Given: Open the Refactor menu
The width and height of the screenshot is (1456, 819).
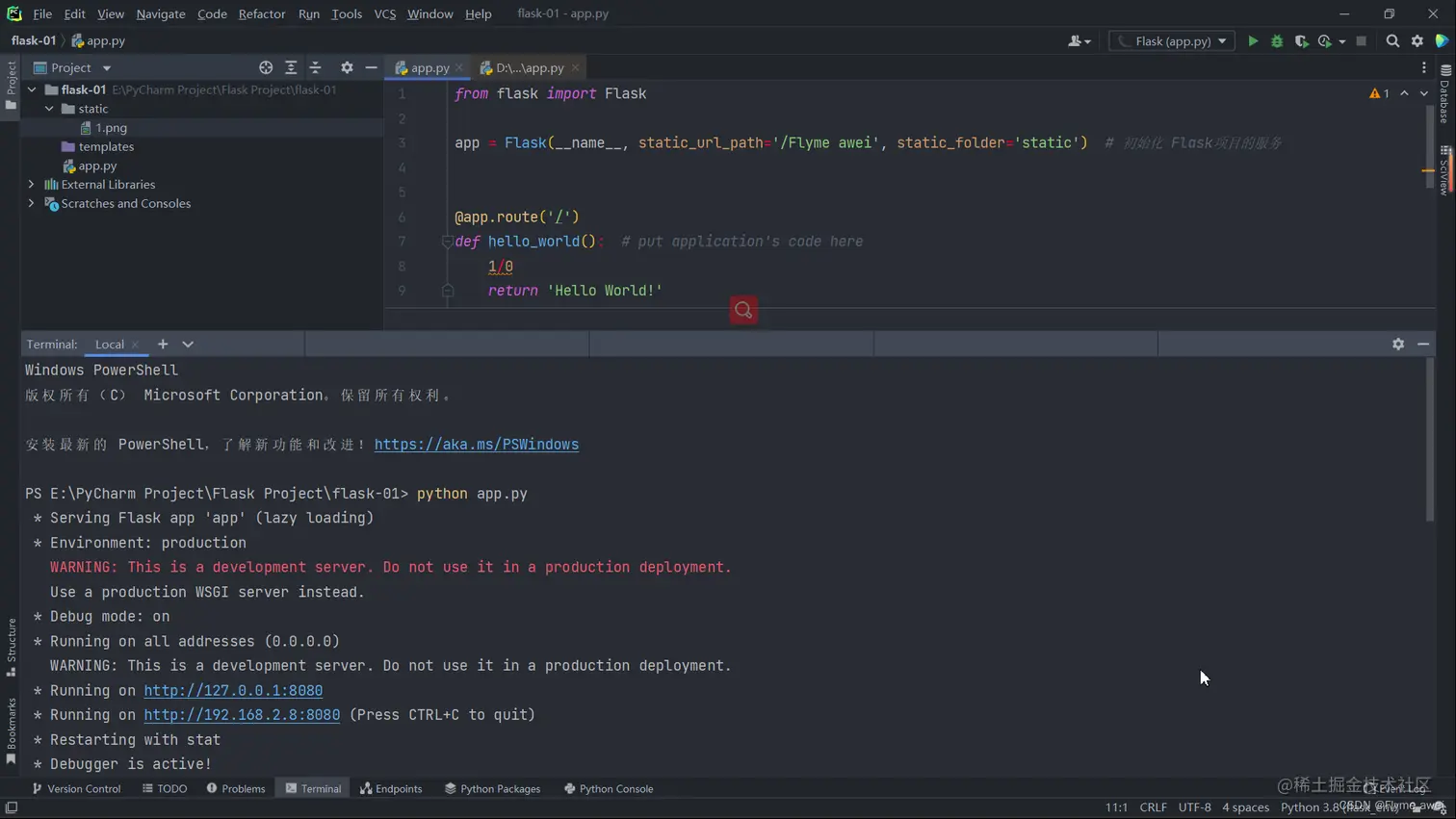Looking at the screenshot, I should [262, 13].
